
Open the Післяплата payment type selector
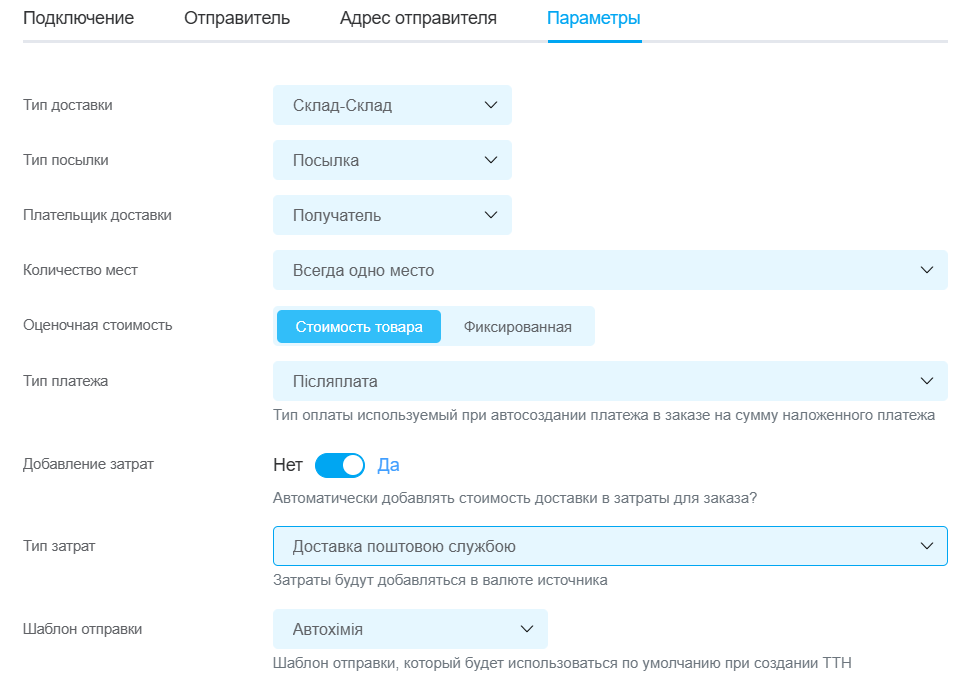tap(610, 381)
